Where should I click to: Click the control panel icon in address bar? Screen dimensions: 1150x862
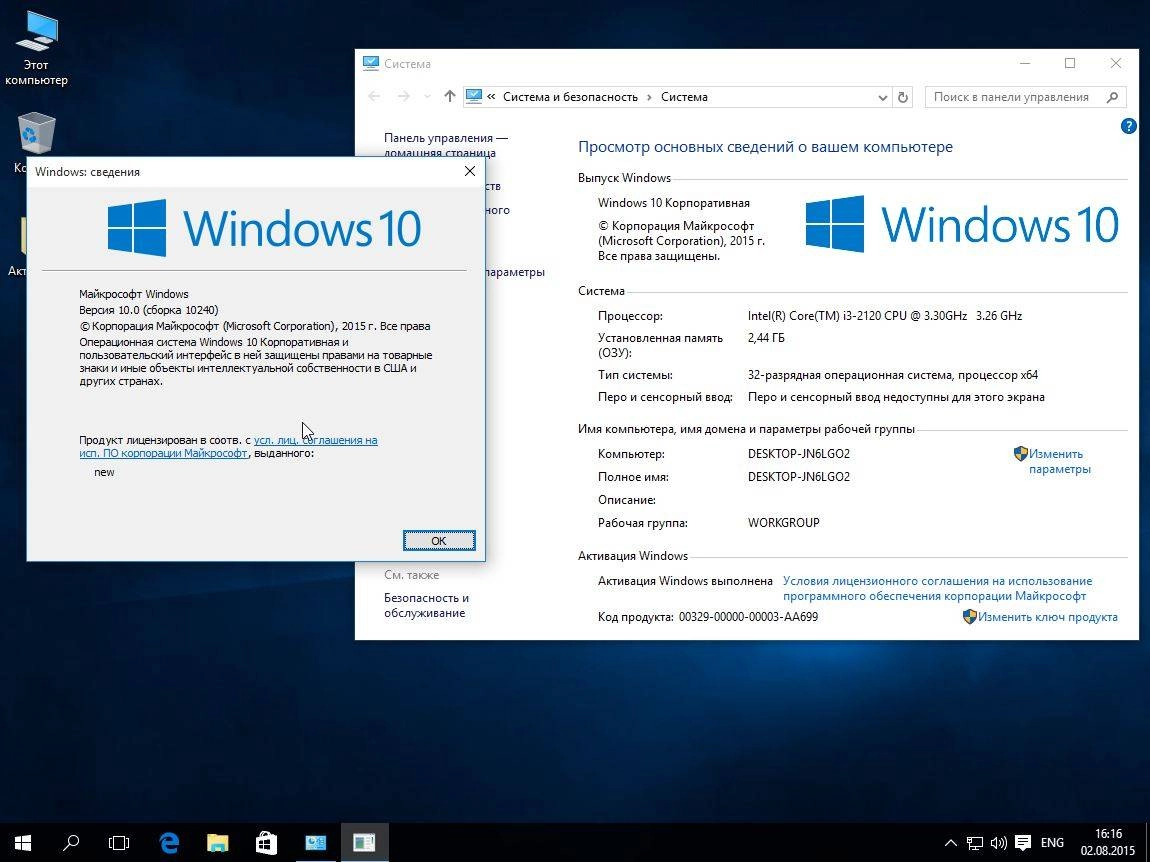pos(474,97)
